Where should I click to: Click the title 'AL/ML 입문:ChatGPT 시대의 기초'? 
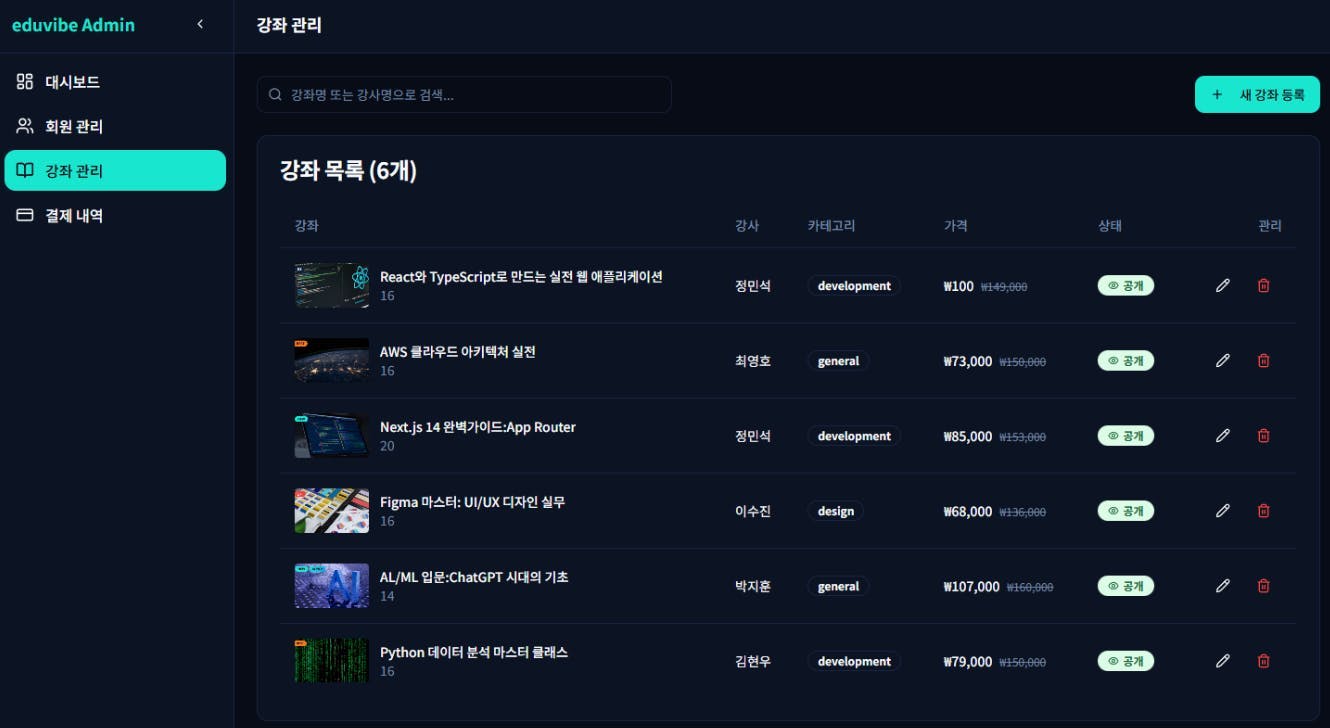(474, 577)
